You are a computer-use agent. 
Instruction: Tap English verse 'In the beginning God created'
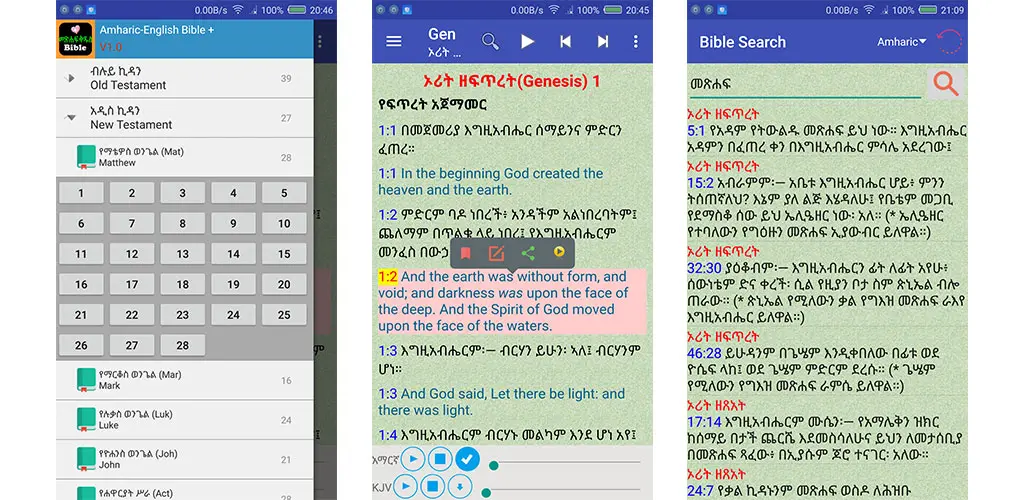coord(491,181)
